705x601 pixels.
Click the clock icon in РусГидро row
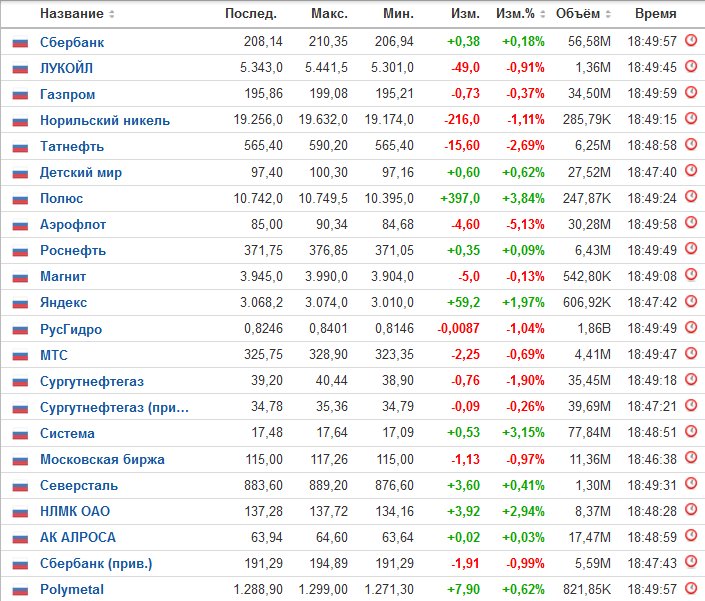691,327
